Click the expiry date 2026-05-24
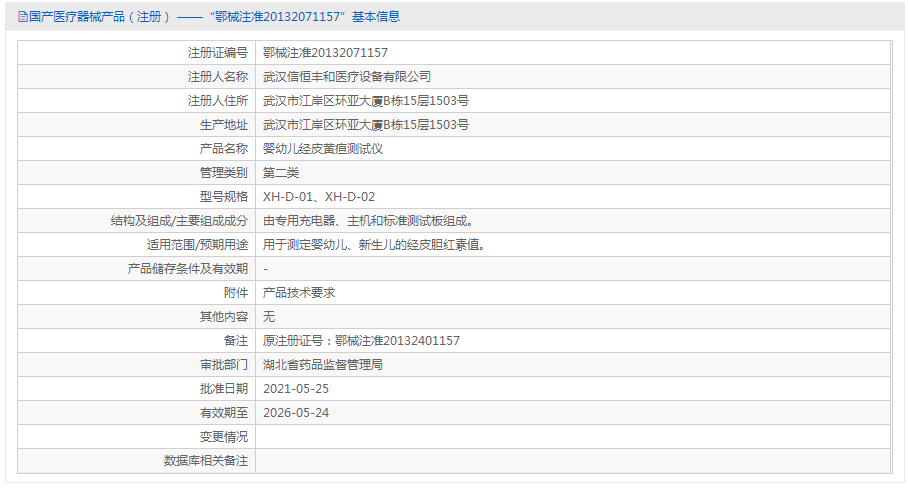The width and height of the screenshot is (908, 496). (x=296, y=413)
